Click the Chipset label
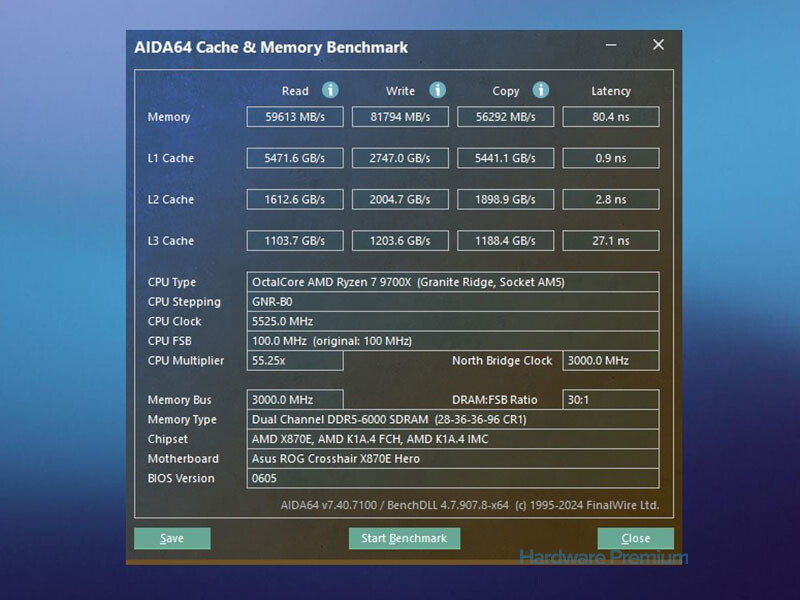The width and height of the screenshot is (800, 600). click(x=168, y=439)
